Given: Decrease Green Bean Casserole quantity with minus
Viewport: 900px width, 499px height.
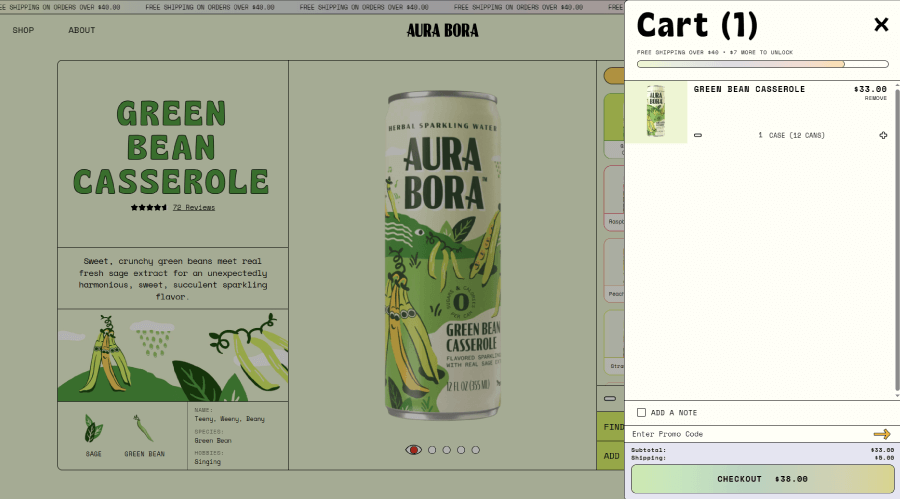Looking at the screenshot, I should coord(698,136).
